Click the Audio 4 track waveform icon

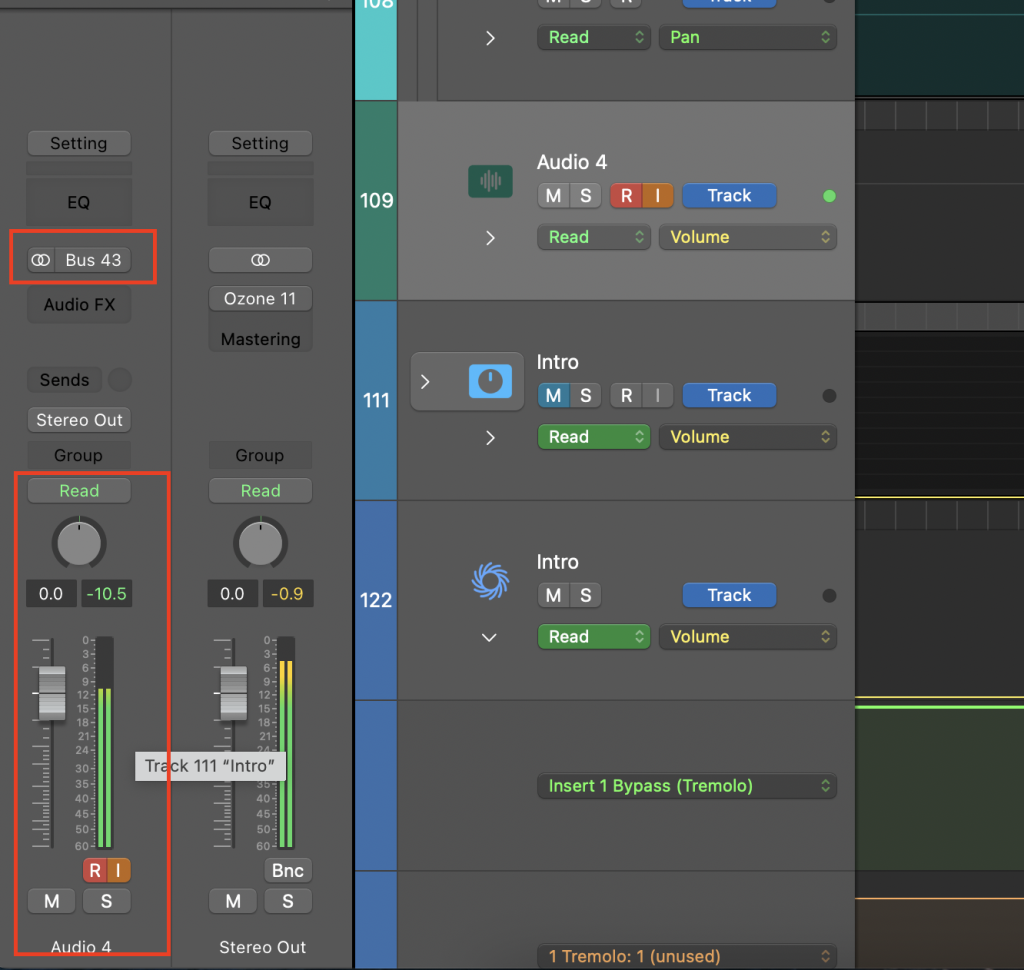[x=490, y=181]
